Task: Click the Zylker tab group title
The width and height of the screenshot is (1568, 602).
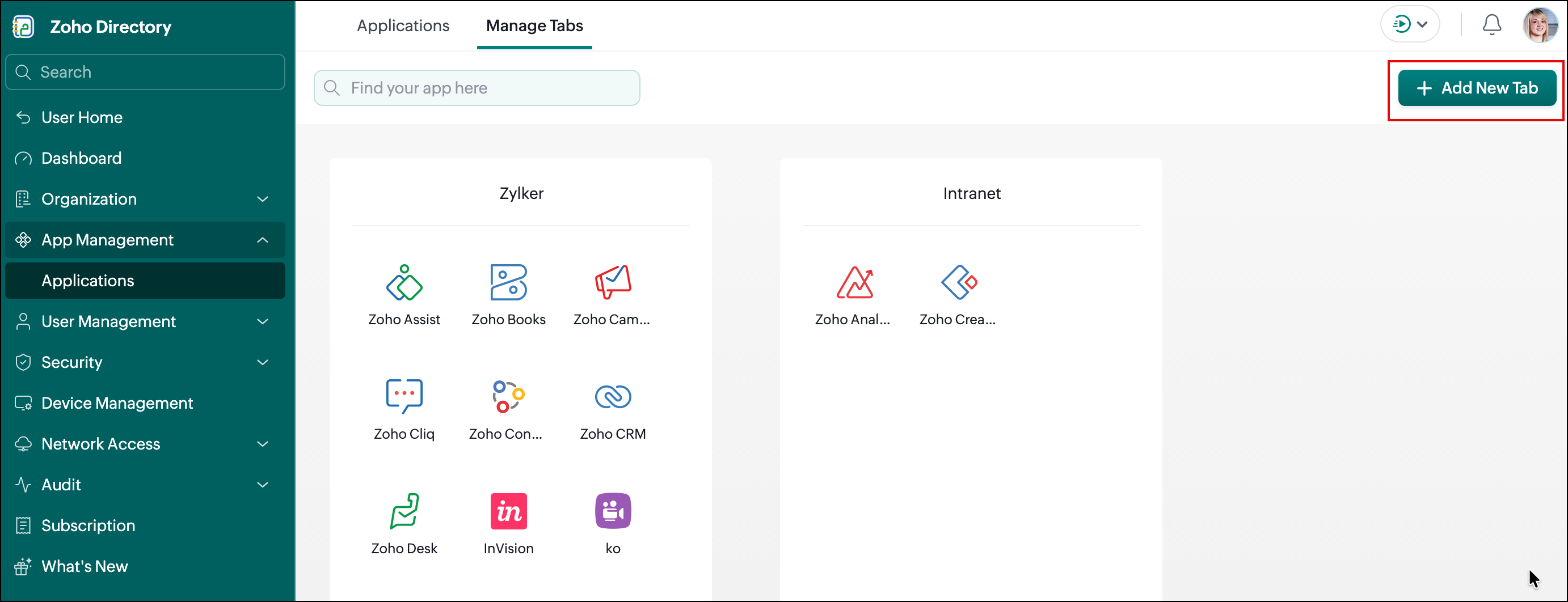Action: coord(521,193)
